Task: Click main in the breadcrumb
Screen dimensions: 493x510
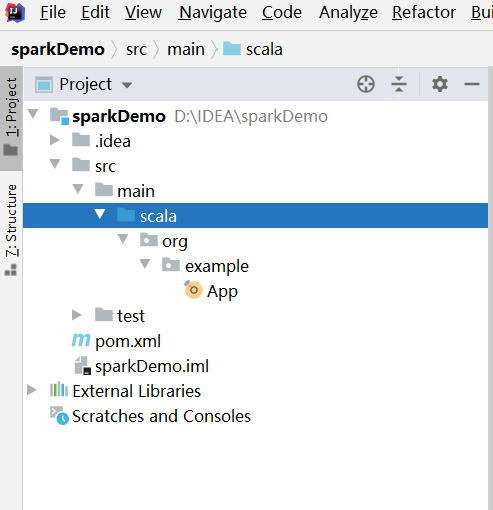Action: tap(186, 49)
